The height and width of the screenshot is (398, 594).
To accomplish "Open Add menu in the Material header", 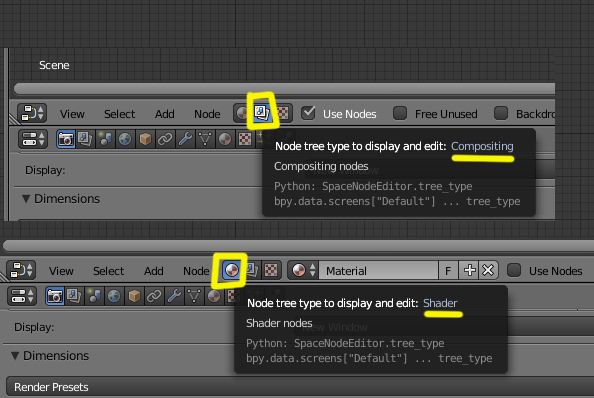I will click(x=153, y=271).
